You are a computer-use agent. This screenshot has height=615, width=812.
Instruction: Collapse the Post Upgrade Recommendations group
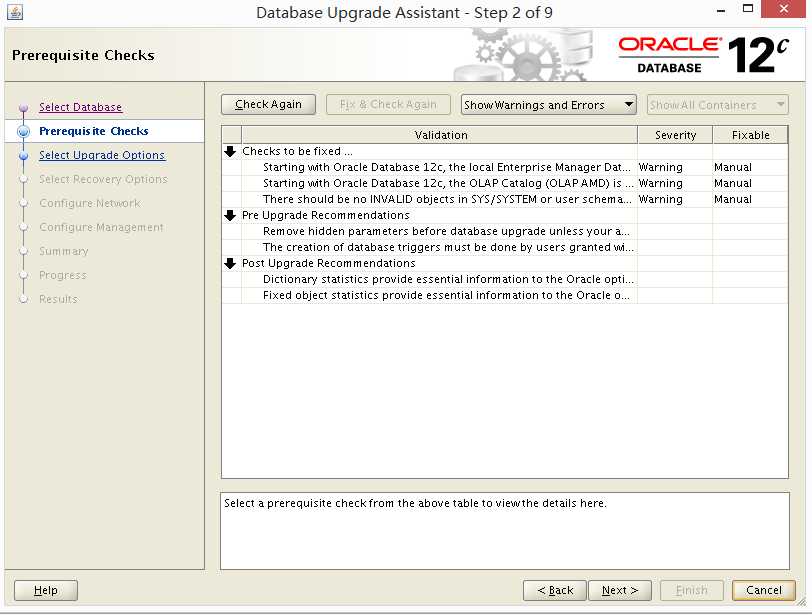(x=230, y=263)
